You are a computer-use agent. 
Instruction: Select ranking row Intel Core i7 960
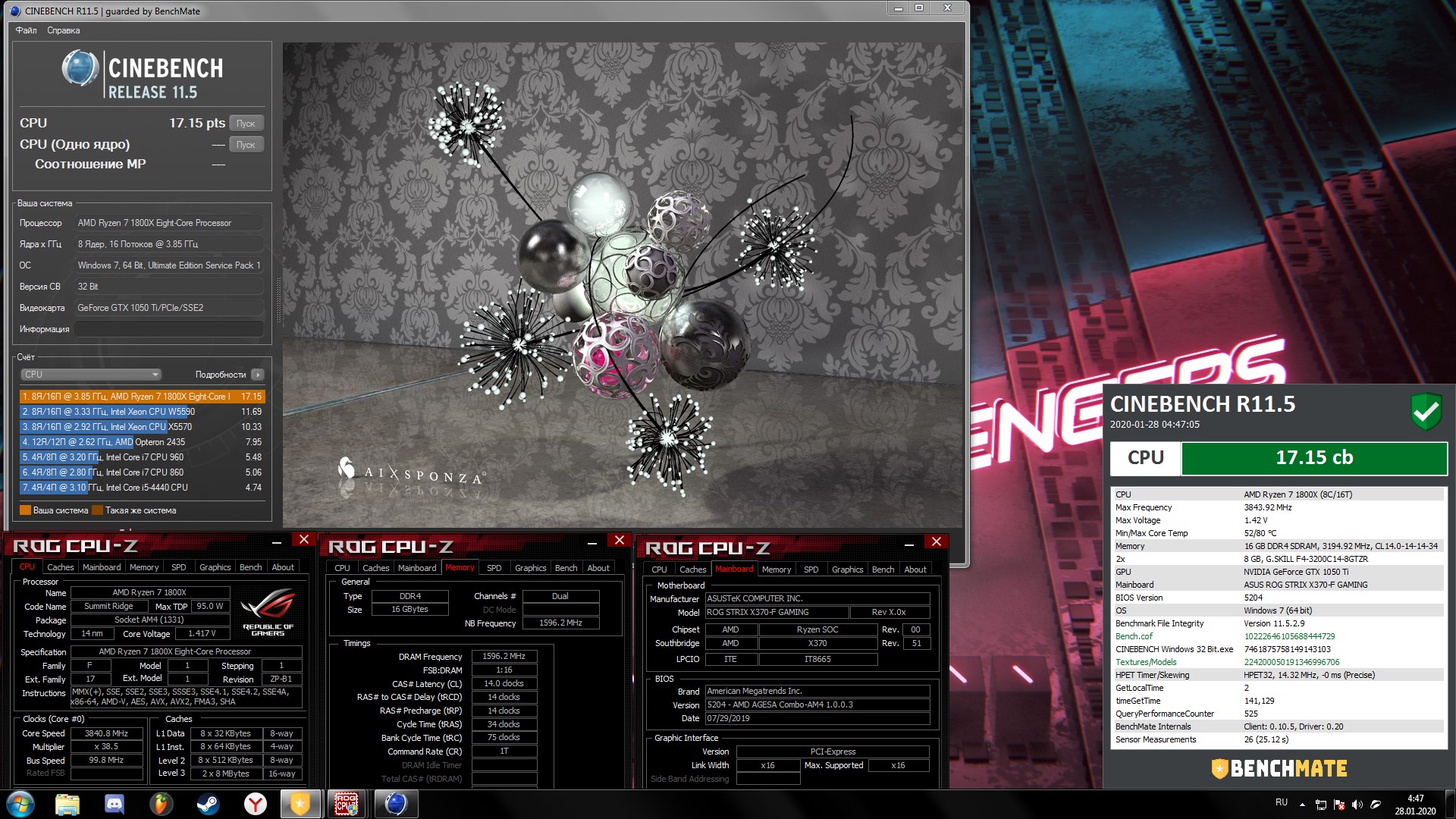143,457
